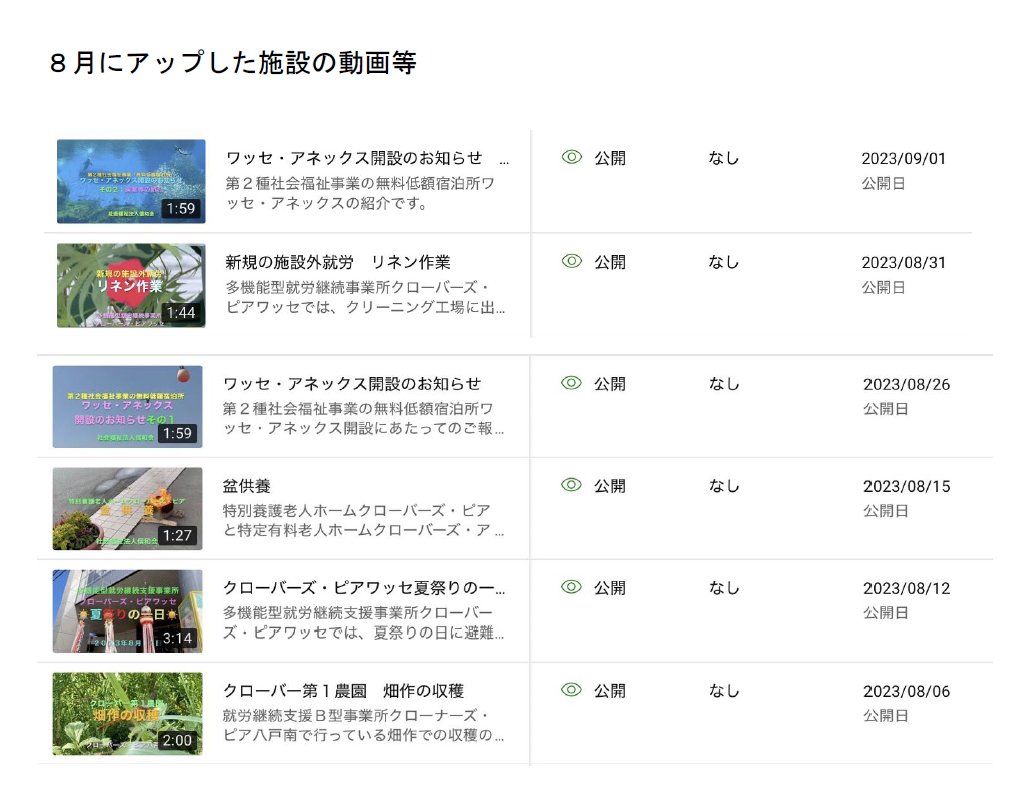Click the eye icon in 盆供養 row

pyautogui.click(x=572, y=485)
